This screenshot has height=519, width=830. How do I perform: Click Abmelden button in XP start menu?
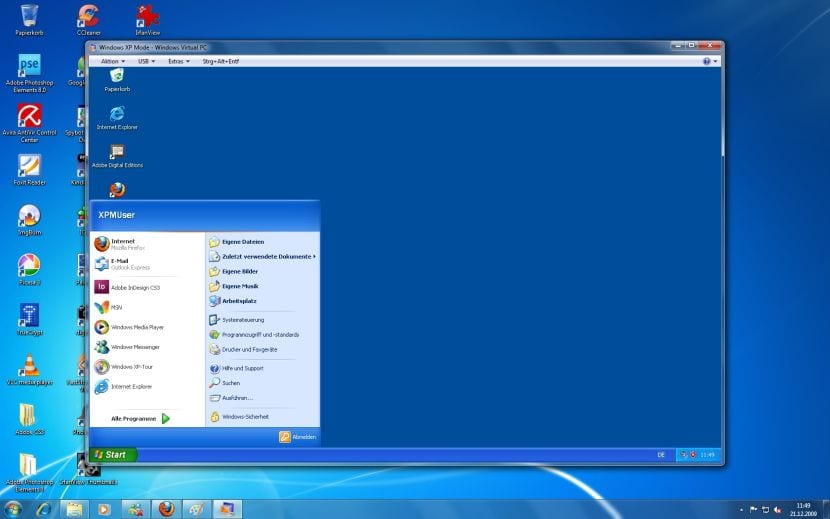[298, 437]
